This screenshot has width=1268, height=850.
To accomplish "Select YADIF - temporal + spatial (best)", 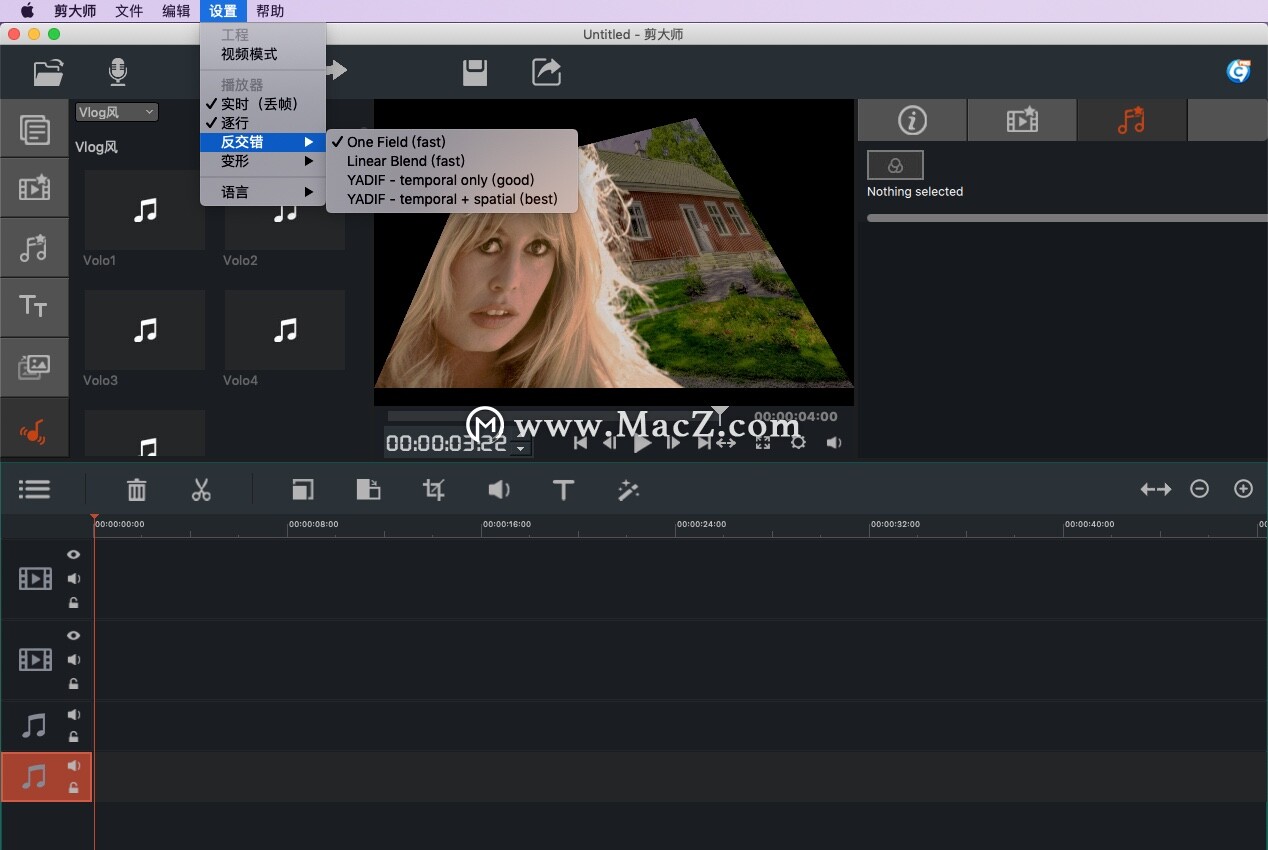I will (x=452, y=199).
